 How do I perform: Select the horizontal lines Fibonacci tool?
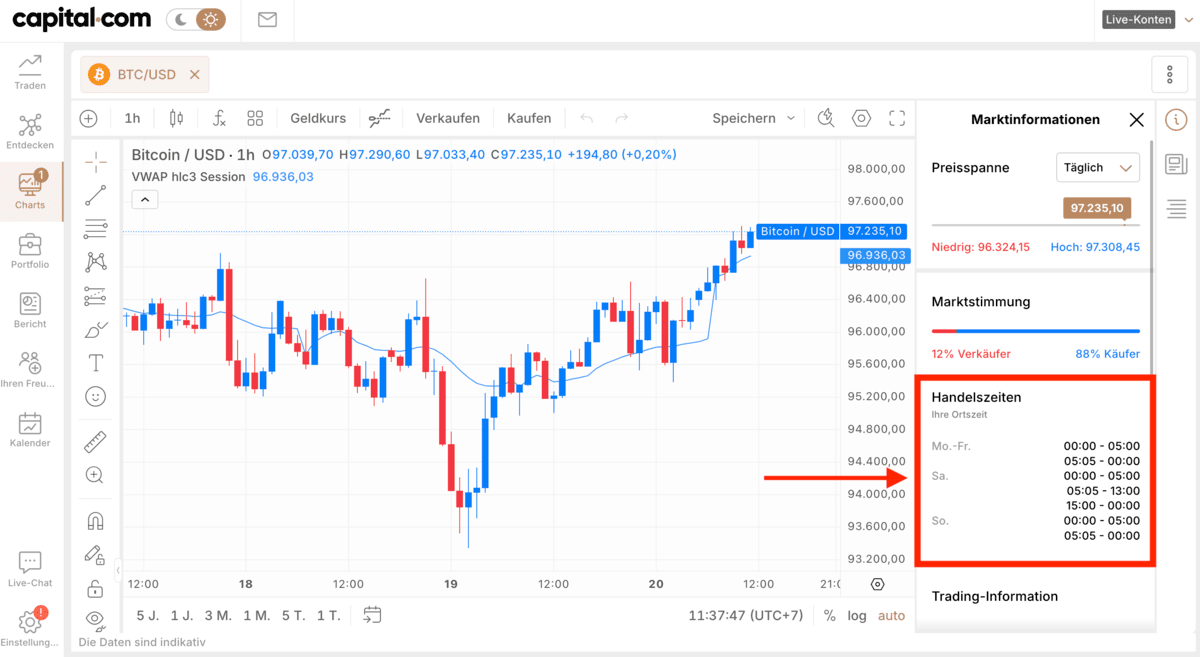click(95, 228)
